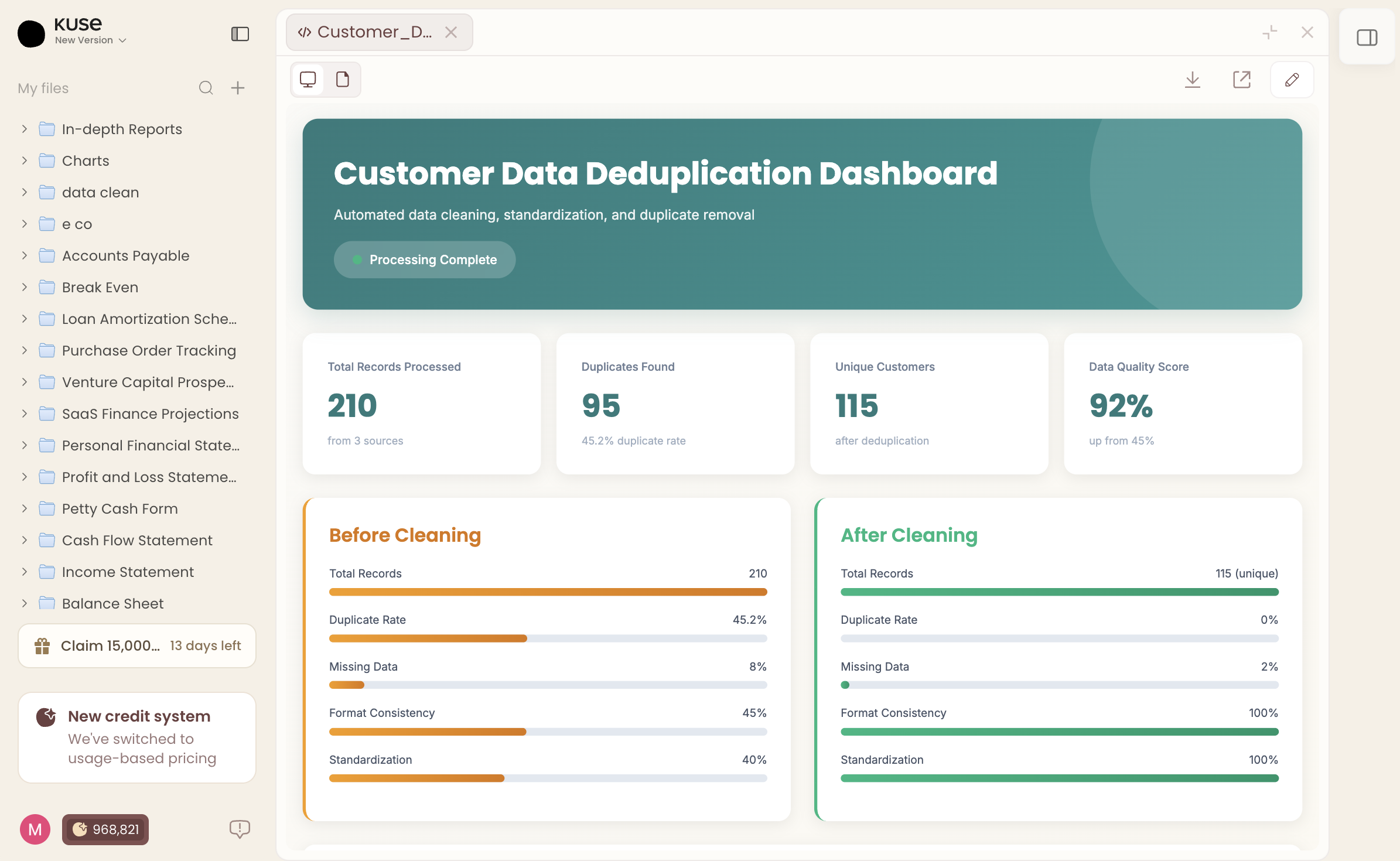Collapse the left sidebar panel icon
The width and height of the screenshot is (1400, 861).
click(x=240, y=34)
